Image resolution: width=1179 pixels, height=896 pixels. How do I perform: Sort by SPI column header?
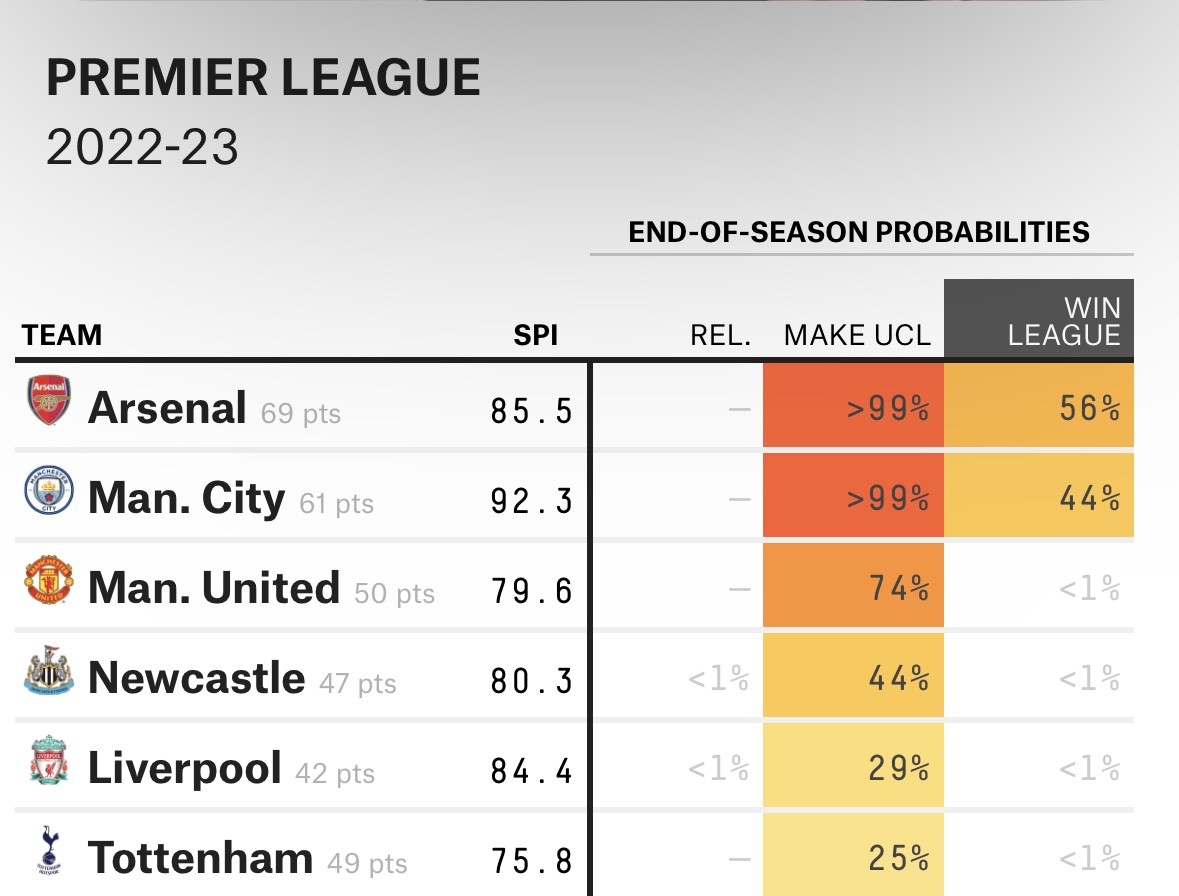(x=535, y=335)
